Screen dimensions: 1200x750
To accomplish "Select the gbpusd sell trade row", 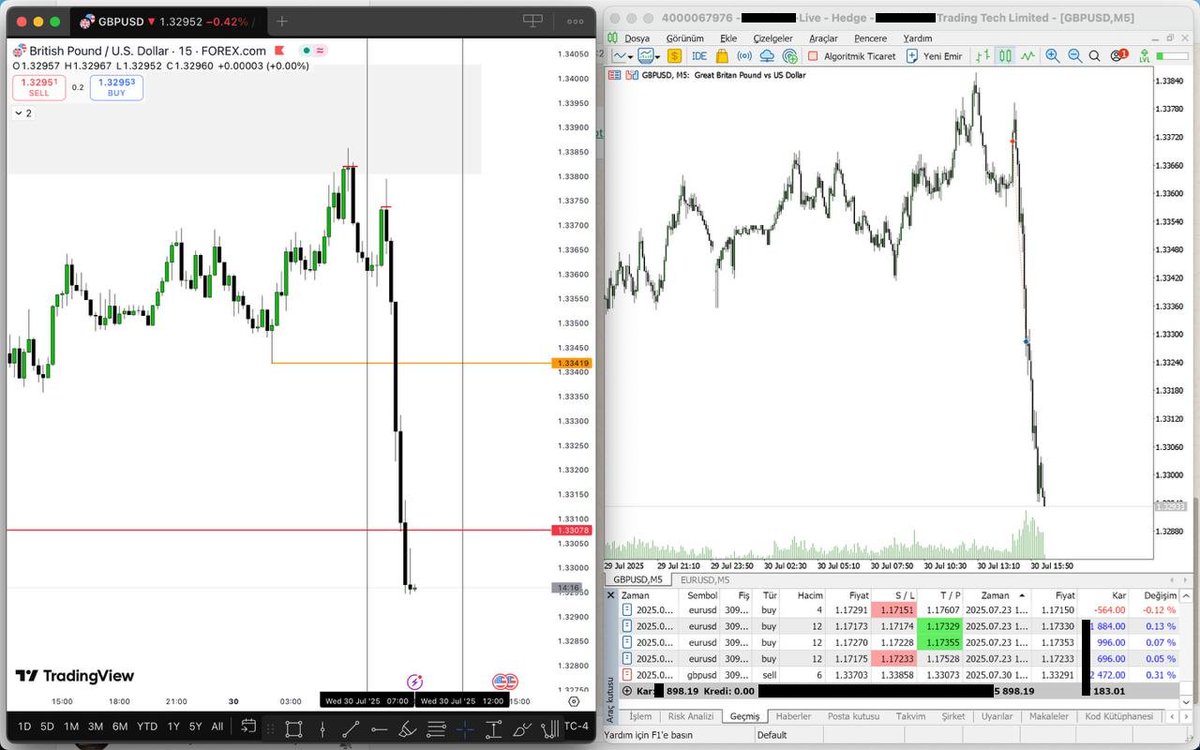I will [x=900, y=675].
